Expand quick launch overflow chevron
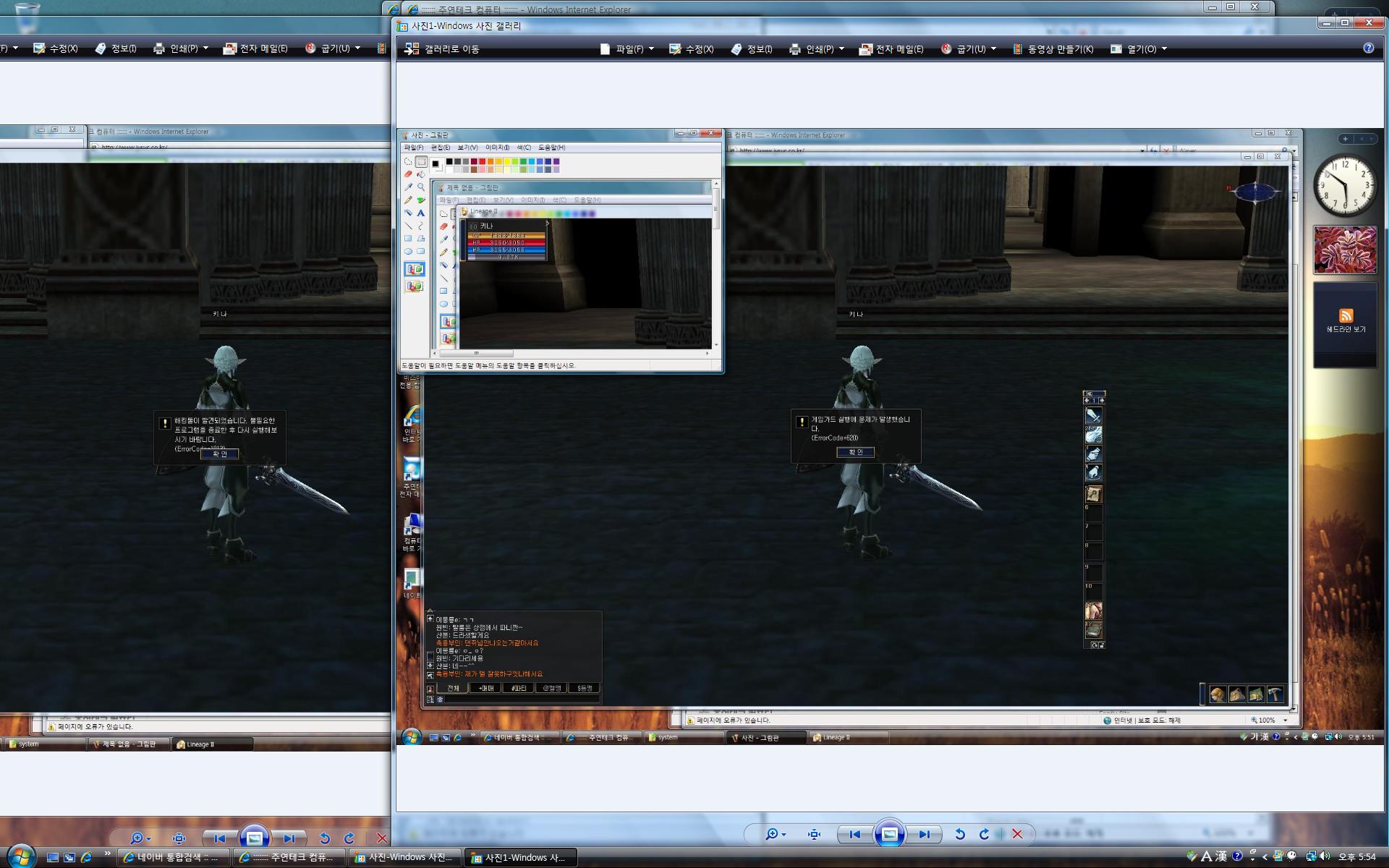Viewport: 1389px width, 868px height. pyautogui.click(x=108, y=854)
